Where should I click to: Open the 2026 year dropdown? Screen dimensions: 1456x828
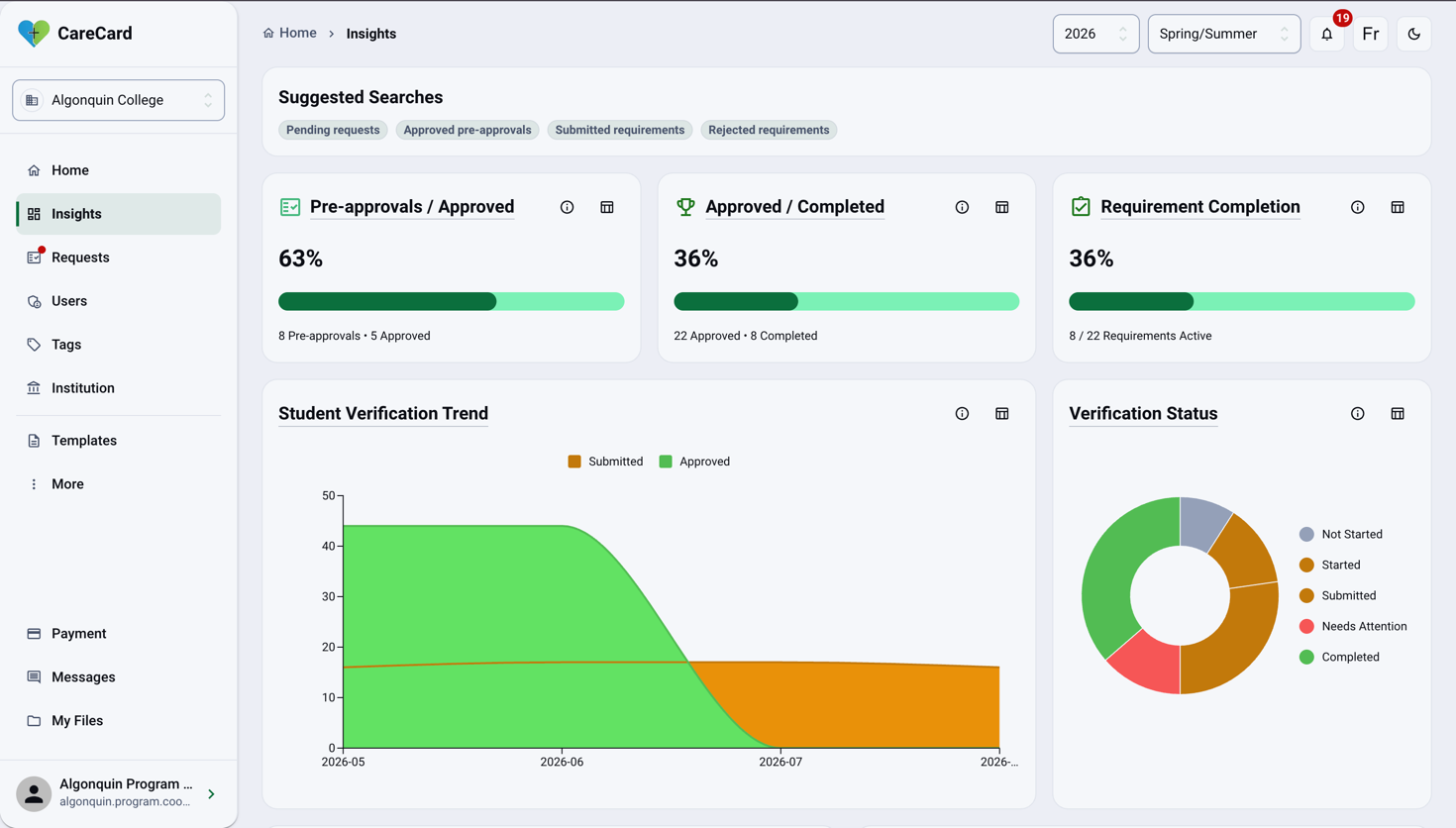click(1095, 34)
